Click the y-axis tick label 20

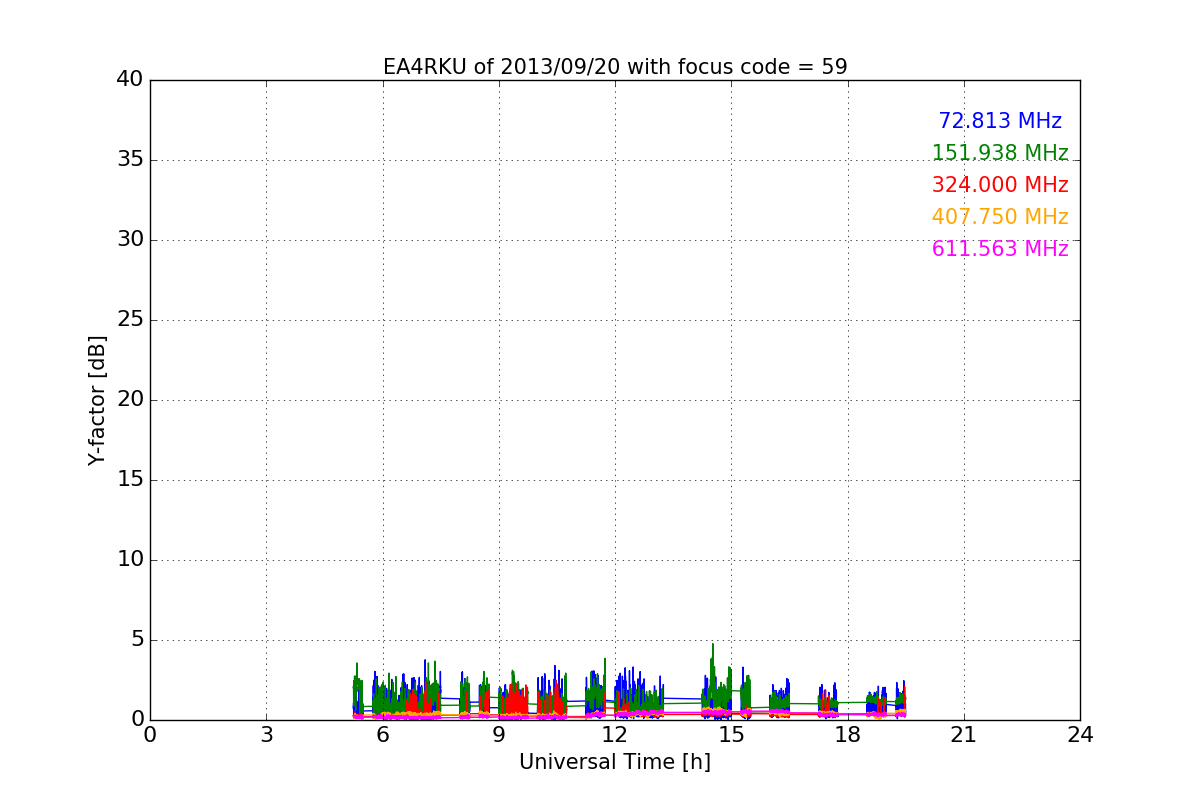130,400
